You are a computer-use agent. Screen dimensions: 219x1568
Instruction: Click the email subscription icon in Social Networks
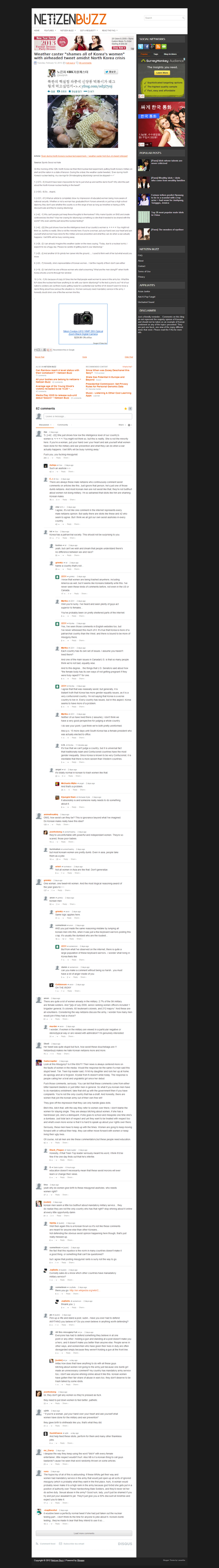164,47
